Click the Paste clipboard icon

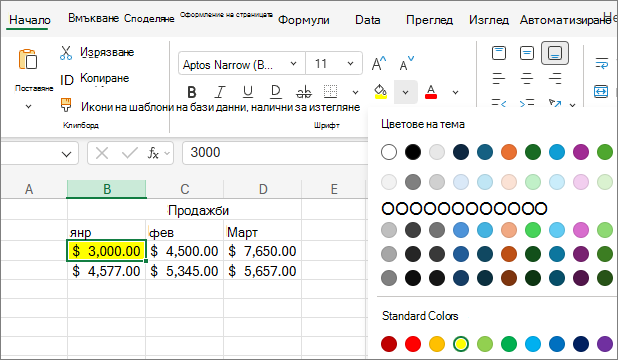[x=28, y=60]
